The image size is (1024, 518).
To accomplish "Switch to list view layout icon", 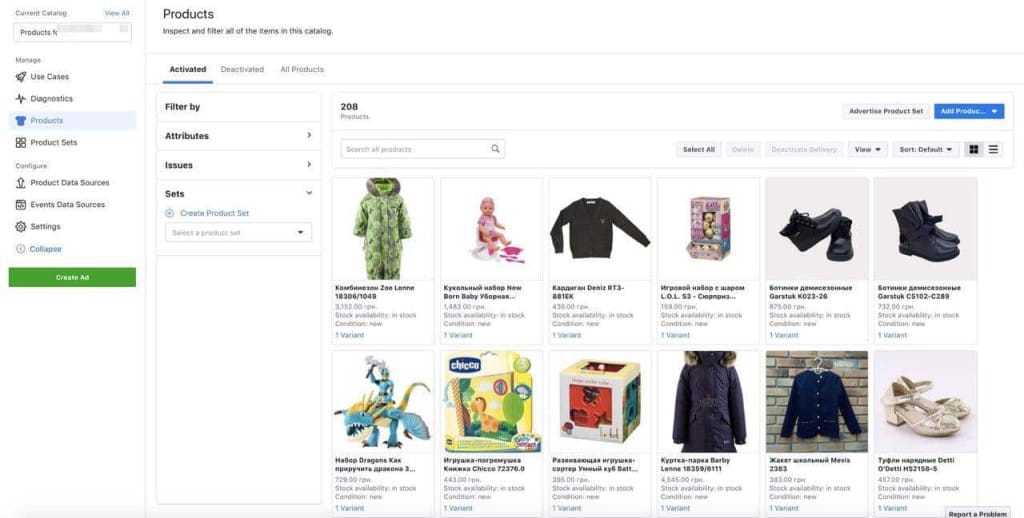I will pyautogui.click(x=993, y=149).
